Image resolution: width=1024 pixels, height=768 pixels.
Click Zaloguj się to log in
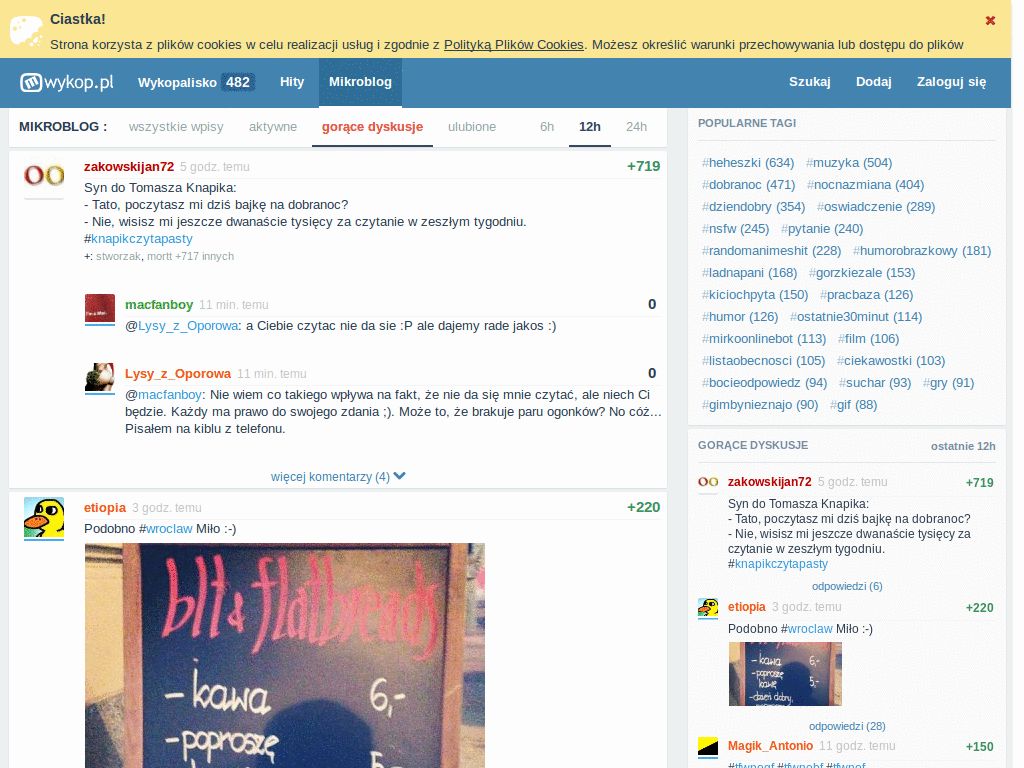[x=951, y=82]
